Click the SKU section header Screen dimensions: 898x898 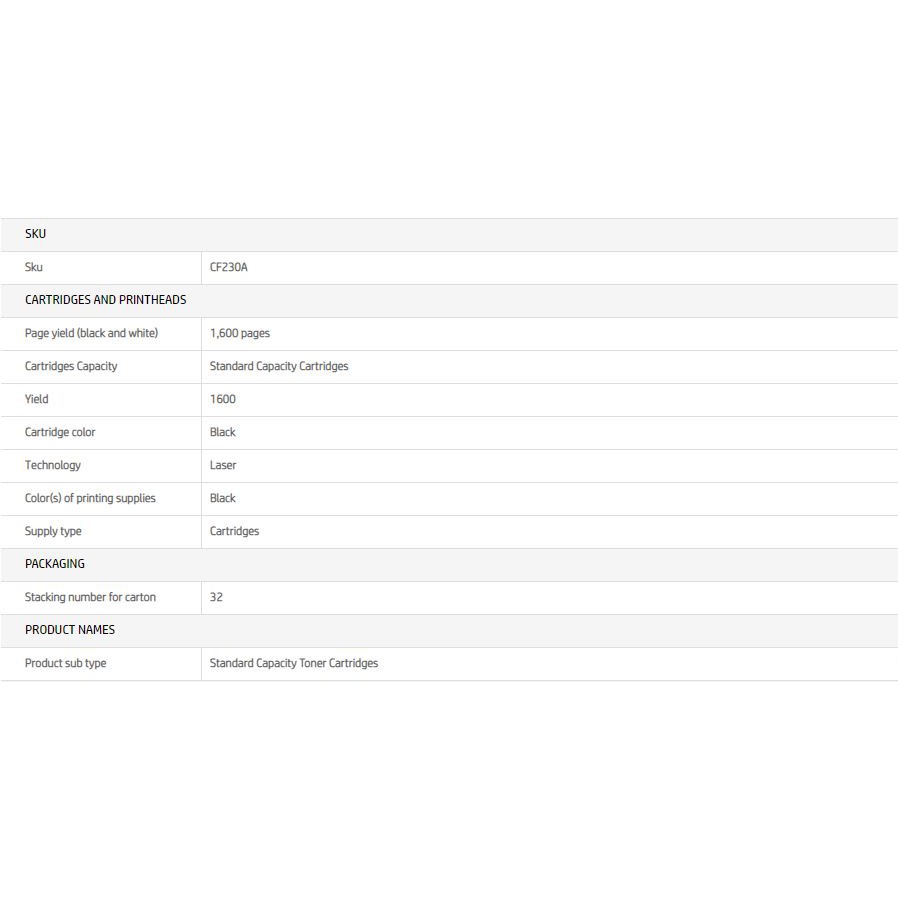tap(36, 234)
